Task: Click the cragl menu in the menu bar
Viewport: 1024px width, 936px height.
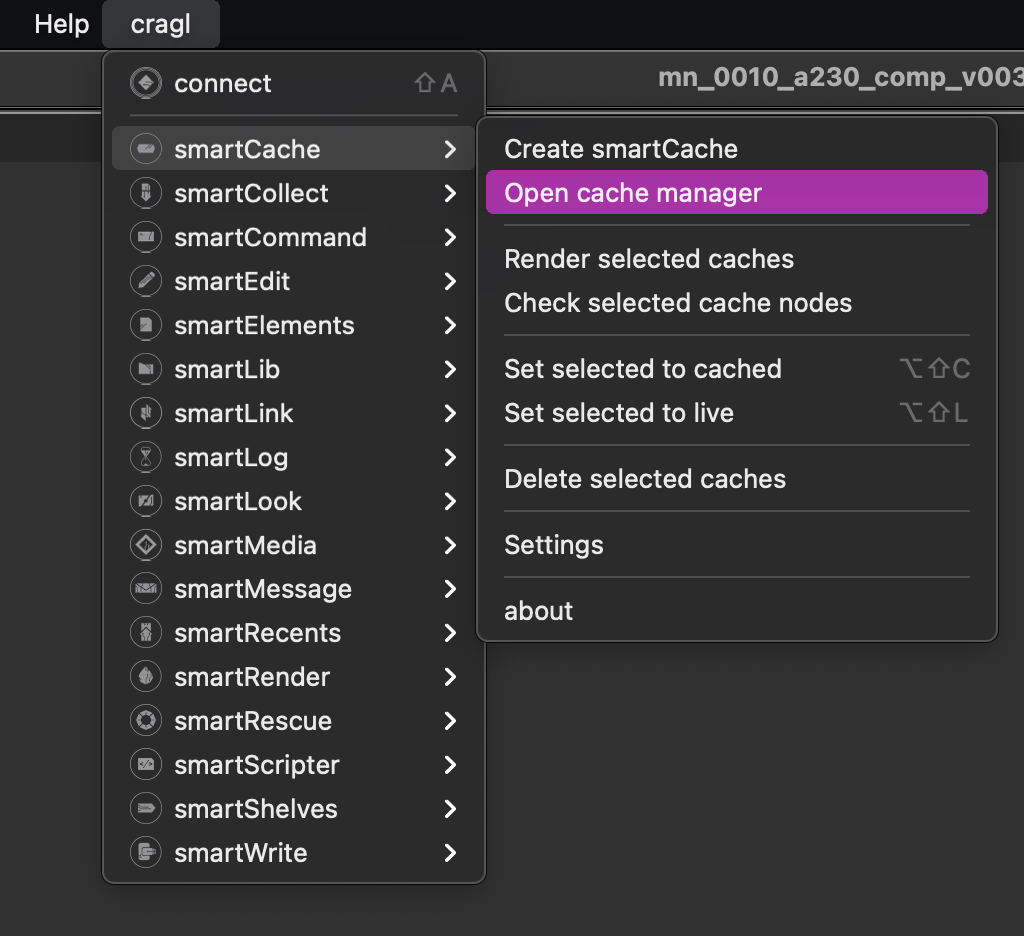Action: pyautogui.click(x=160, y=24)
